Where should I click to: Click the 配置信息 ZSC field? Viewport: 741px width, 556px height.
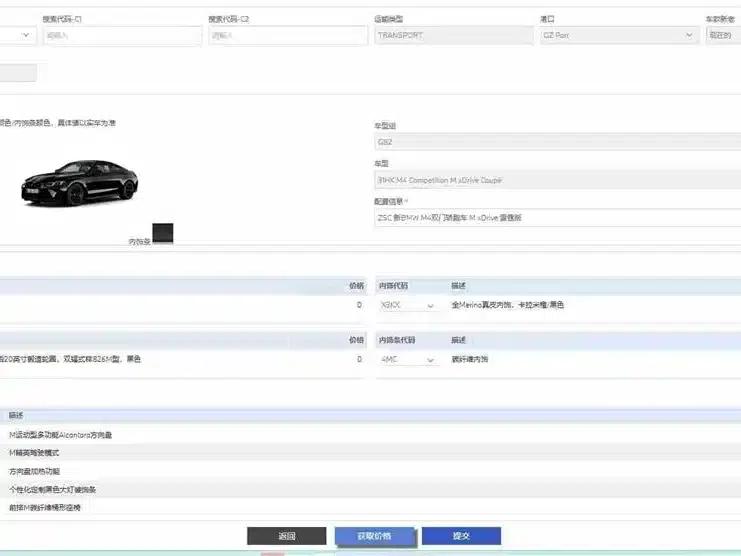[x=558, y=218]
